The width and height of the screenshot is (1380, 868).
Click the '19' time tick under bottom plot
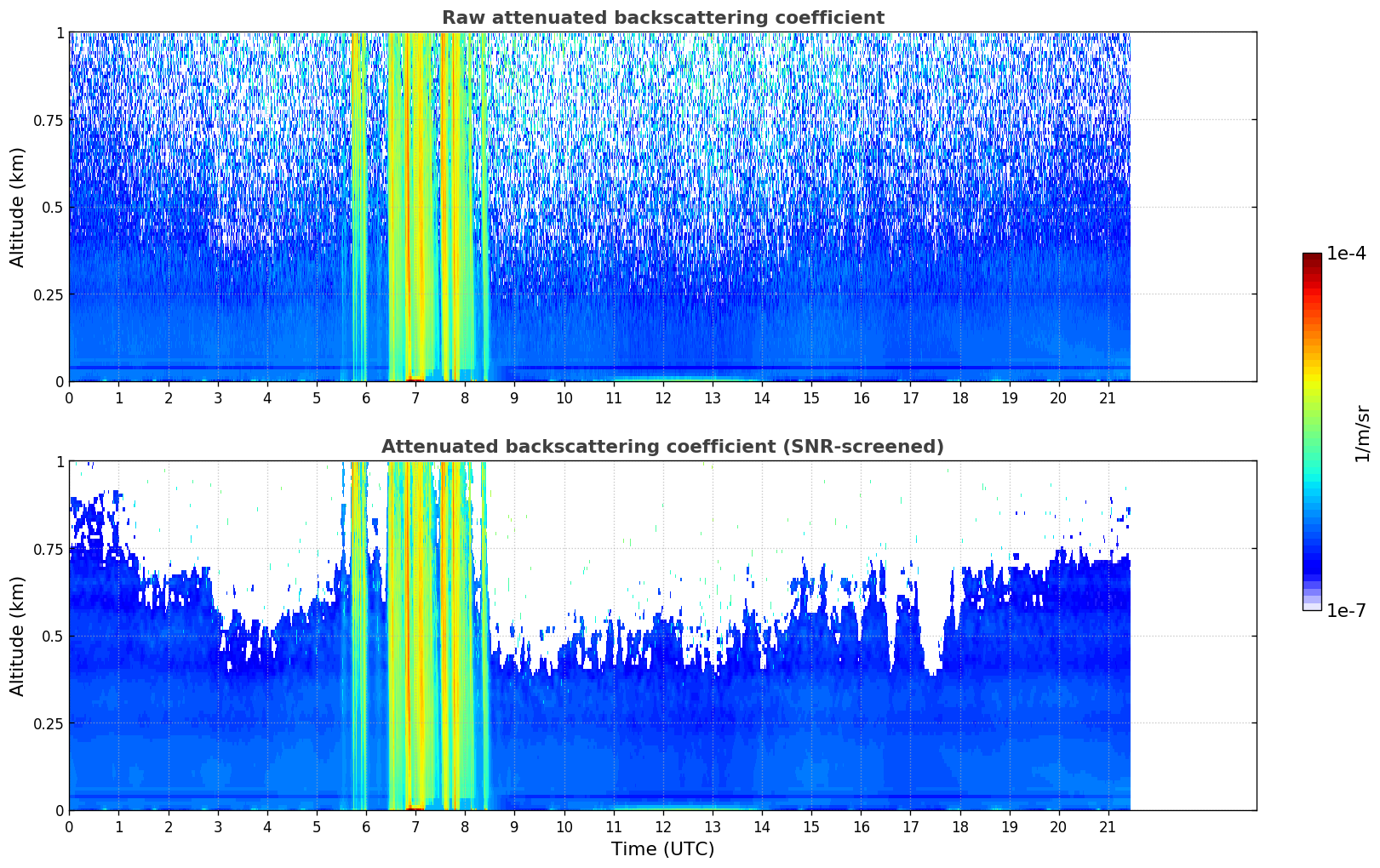1009,827
